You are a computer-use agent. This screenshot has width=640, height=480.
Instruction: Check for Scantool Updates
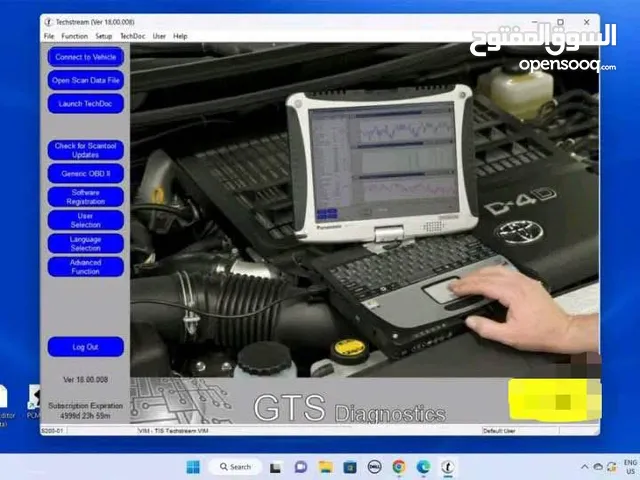(x=86, y=150)
